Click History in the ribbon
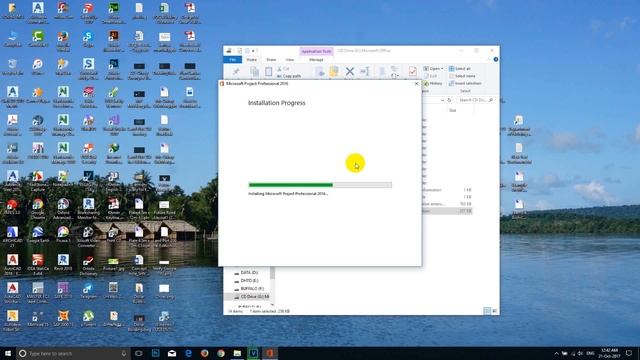 (x=433, y=83)
